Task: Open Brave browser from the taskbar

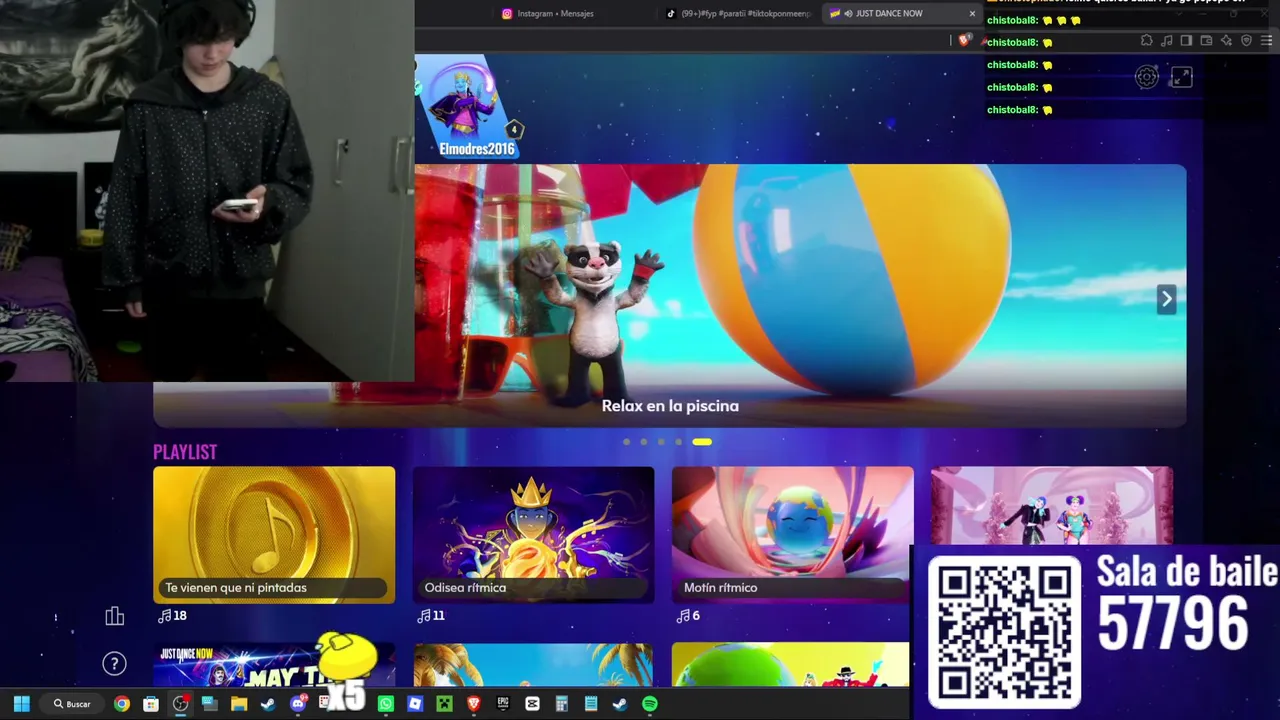Action: (474, 704)
